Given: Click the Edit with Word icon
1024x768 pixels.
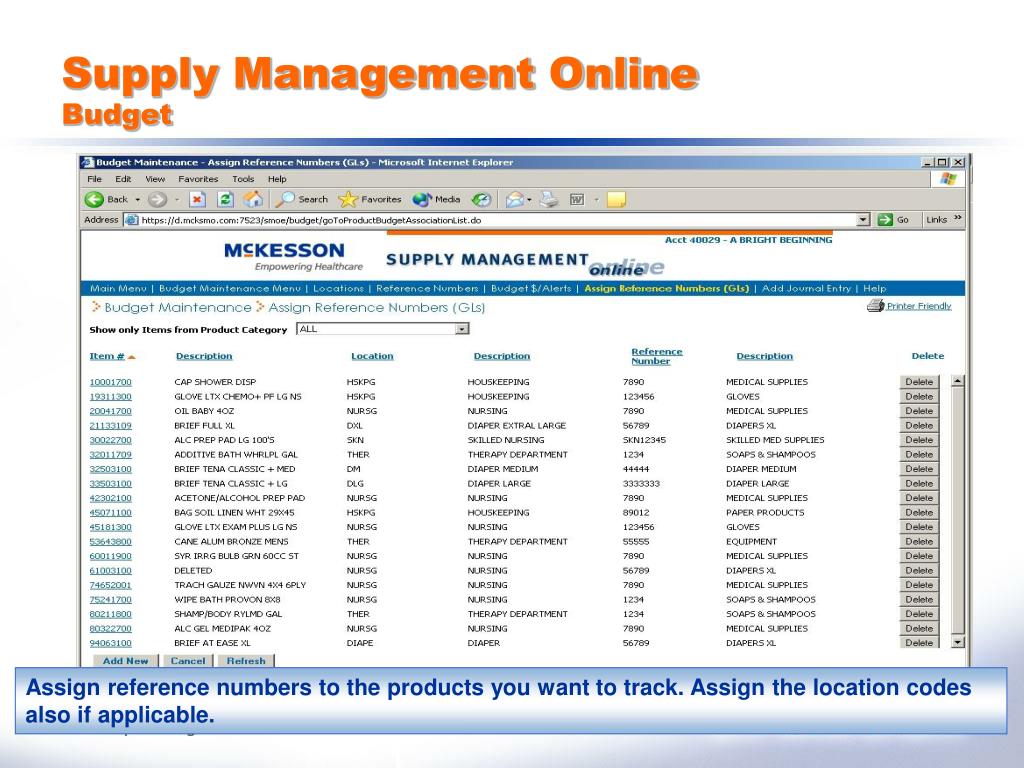Looking at the screenshot, I should coord(577,199).
